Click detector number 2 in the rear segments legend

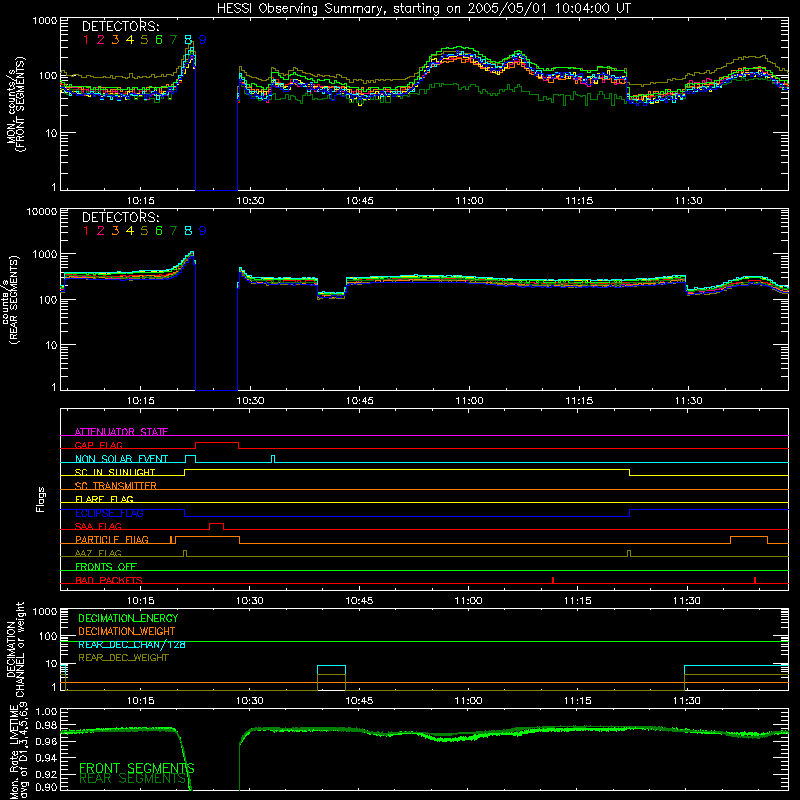[101, 231]
